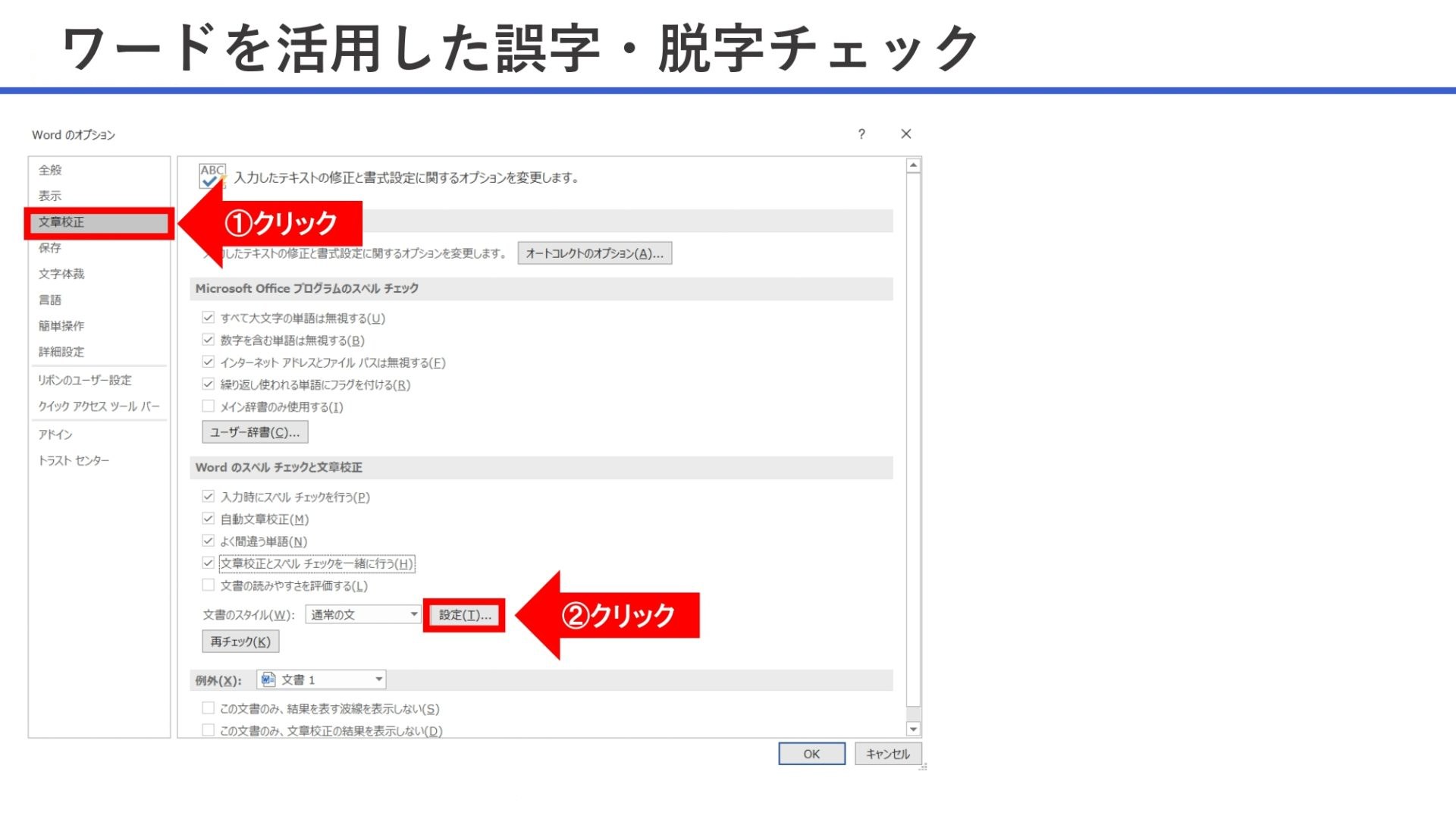This screenshot has height=819, width=1456.
Task: Select 言語 in the options sidebar
Action: pos(99,300)
